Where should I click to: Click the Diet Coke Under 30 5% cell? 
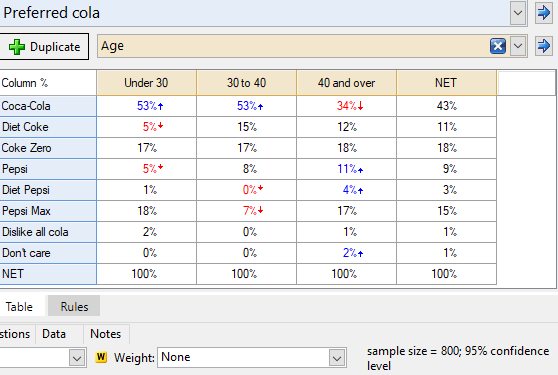tap(146, 127)
